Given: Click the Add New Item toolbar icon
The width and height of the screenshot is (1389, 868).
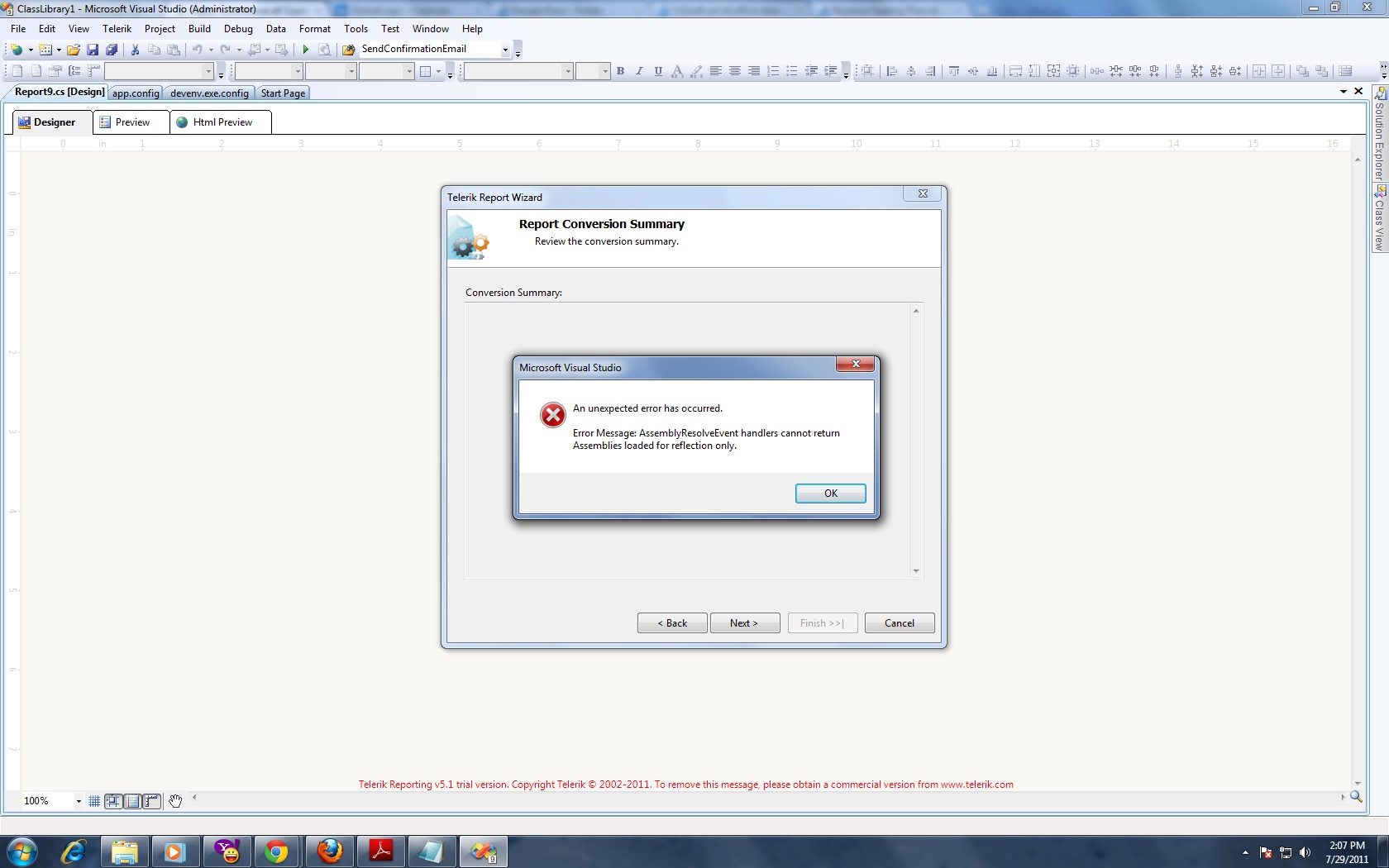Looking at the screenshot, I should 45,50.
